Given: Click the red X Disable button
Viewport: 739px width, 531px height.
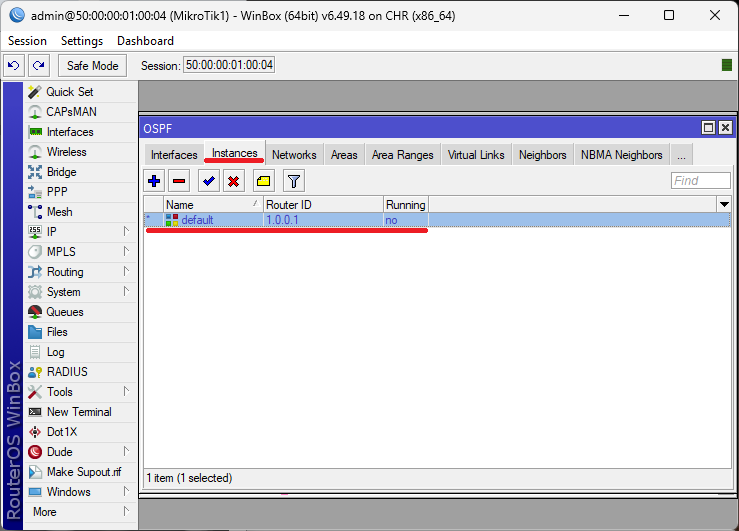Looking at the screenshot, I should pos(233,181).
